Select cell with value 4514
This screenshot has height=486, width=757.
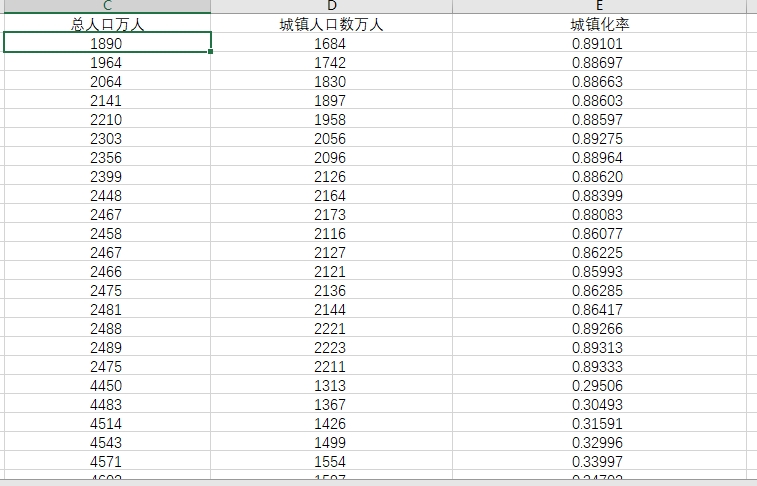(x=107, y=423)
